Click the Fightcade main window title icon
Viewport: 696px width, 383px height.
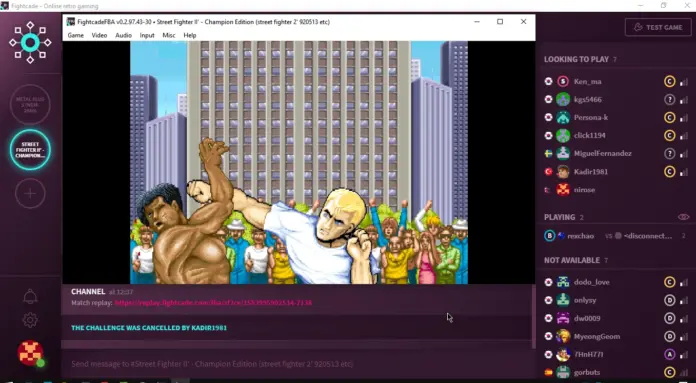(x=4, y=6)
